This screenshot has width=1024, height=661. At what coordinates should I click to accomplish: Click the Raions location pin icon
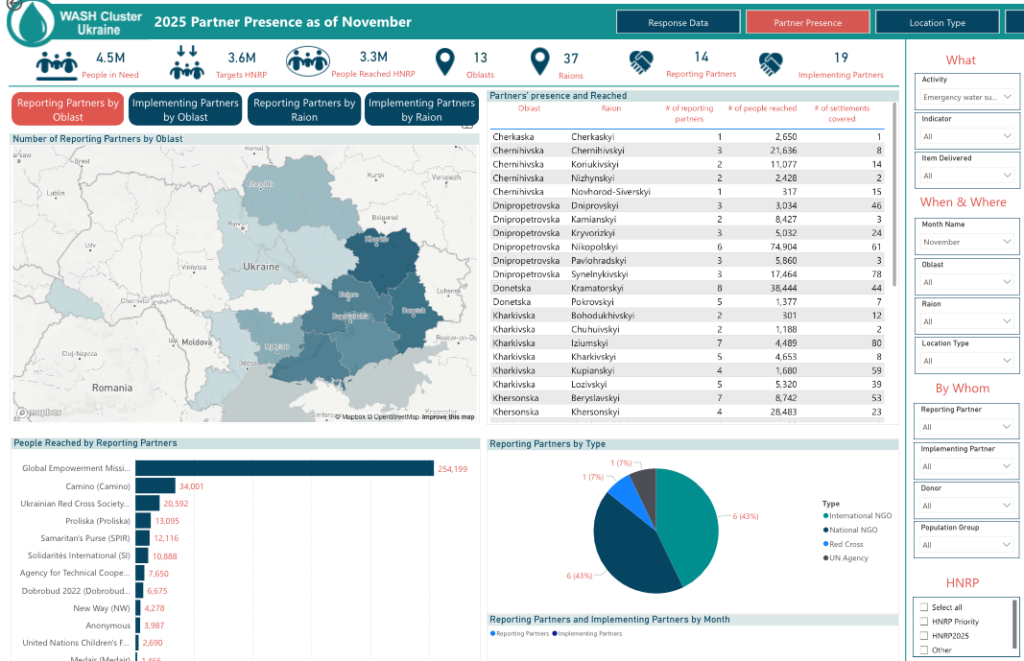click(540, 64)
